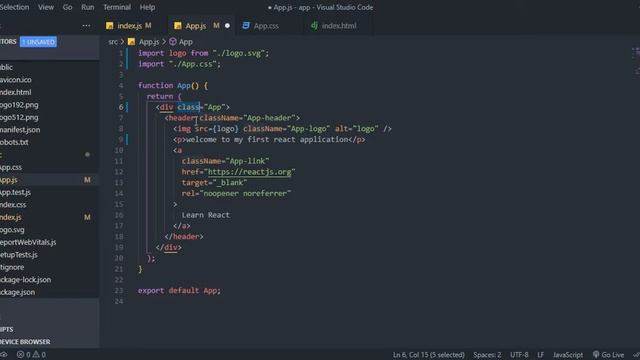Change the LF end of line sequence
This screenshot has width=640, height=360.
(540, 355)
